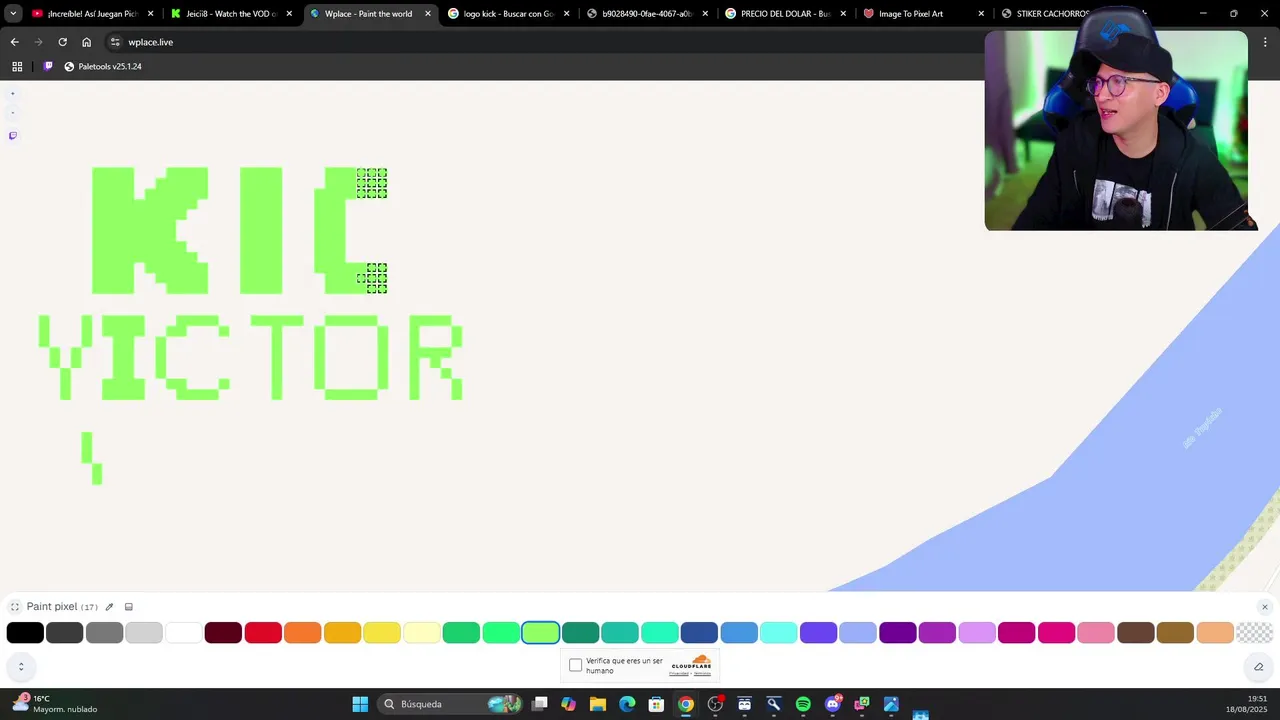The width and height of the screenshot is (1280, 720).
Task: Select the medium gray color swatch
Action: point(104,632)
